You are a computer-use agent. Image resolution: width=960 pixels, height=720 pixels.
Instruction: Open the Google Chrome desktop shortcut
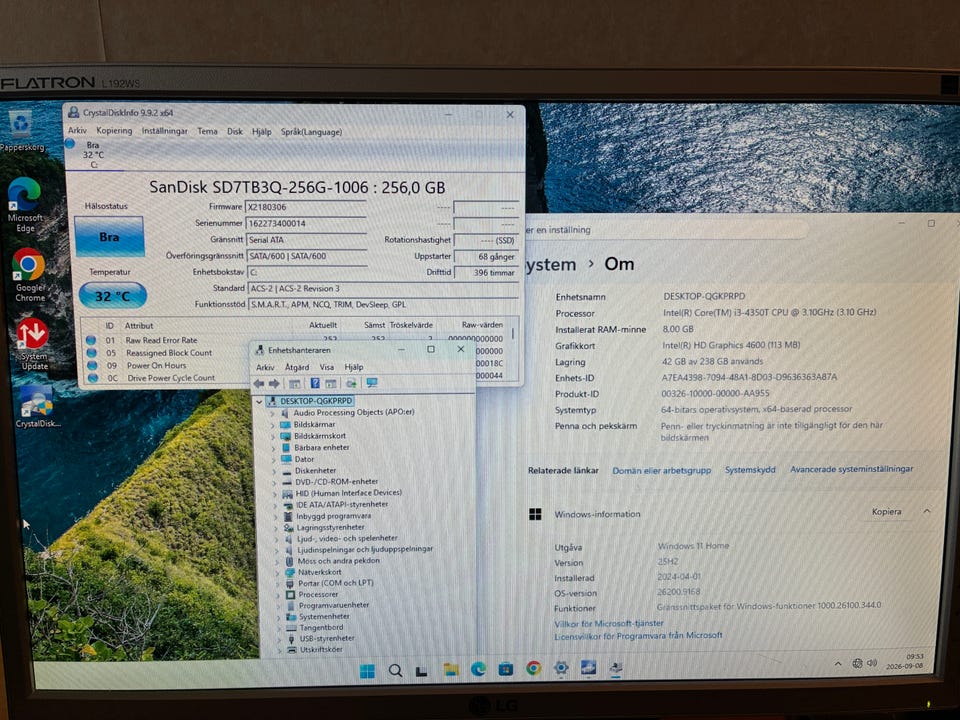coord(29,276)
